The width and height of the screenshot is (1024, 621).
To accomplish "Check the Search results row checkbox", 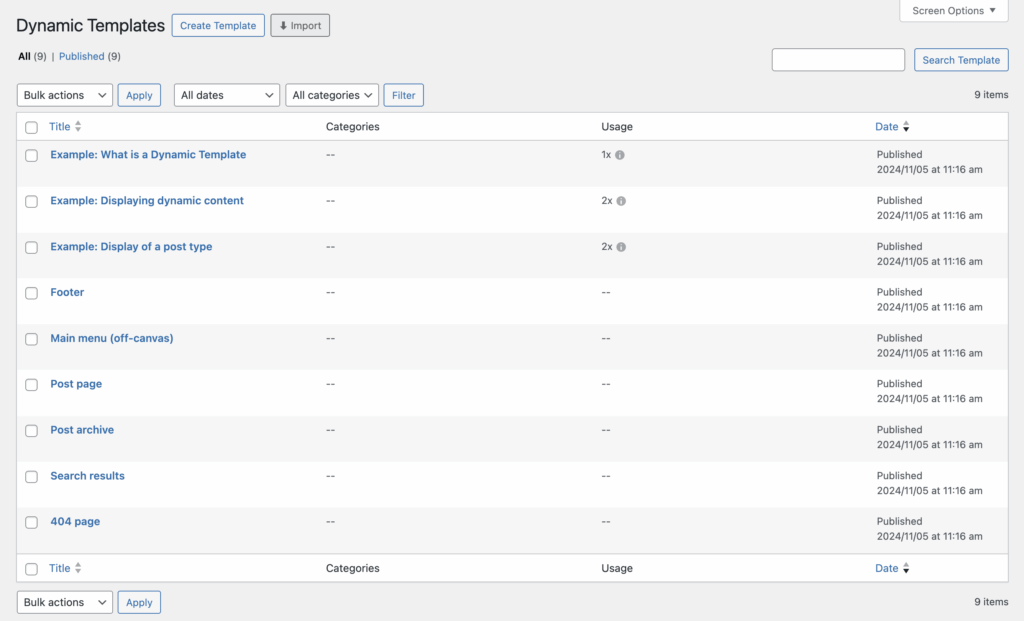I will 31,477.
